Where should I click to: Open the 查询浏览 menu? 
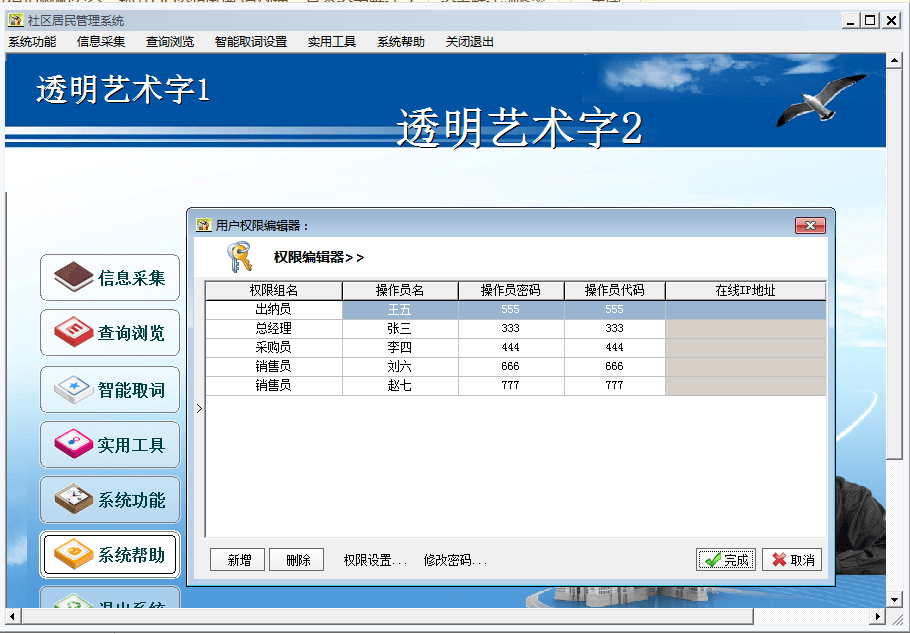(x=170, y=42)
